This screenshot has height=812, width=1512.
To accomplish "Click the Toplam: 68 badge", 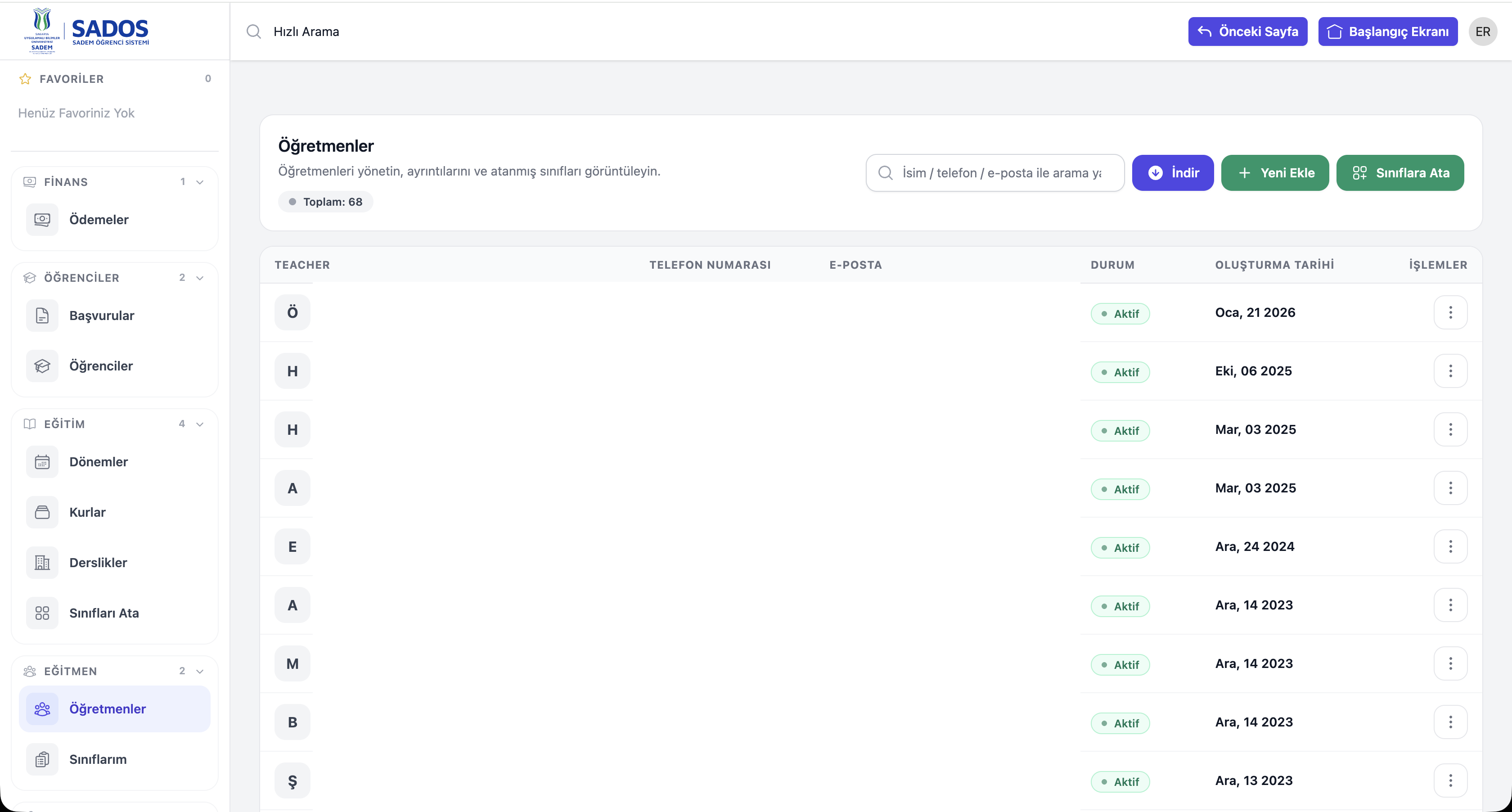I will tap(325, 202).
